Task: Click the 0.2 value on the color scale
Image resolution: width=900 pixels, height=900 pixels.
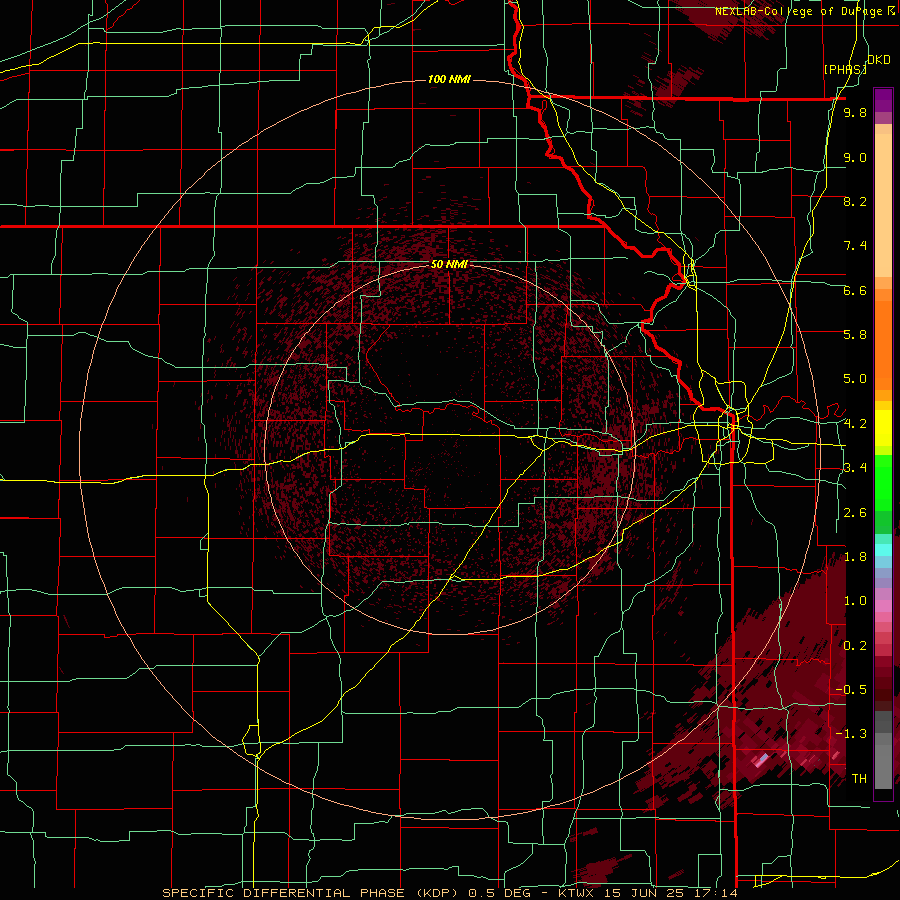Action: [855, 646]
